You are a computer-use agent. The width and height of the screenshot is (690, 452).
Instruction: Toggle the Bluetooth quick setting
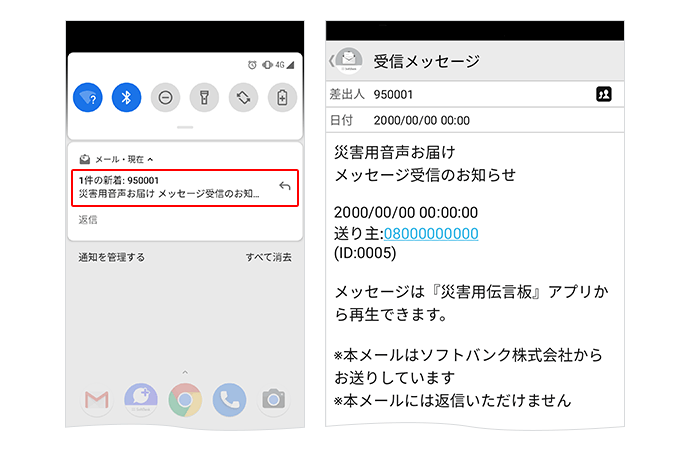point(127,97)
